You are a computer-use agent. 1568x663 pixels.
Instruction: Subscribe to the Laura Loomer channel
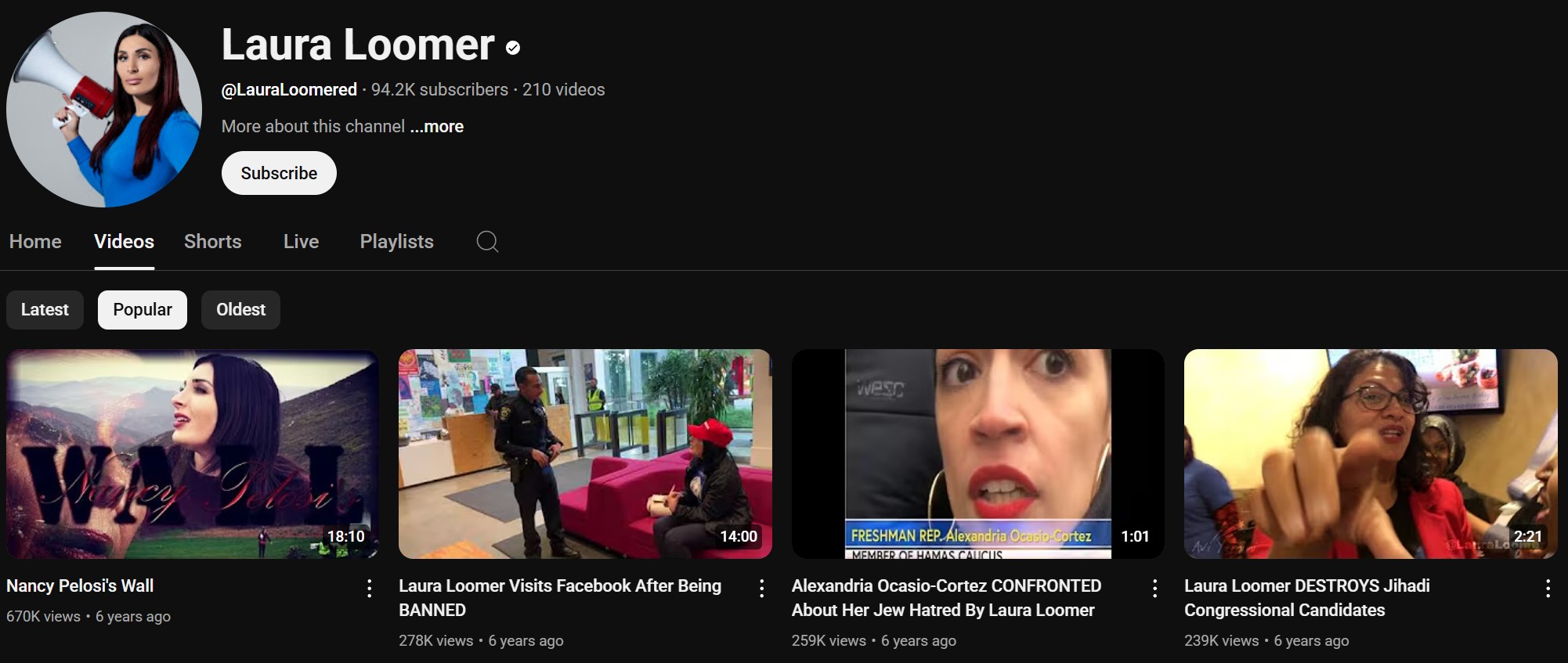(279, 173)
